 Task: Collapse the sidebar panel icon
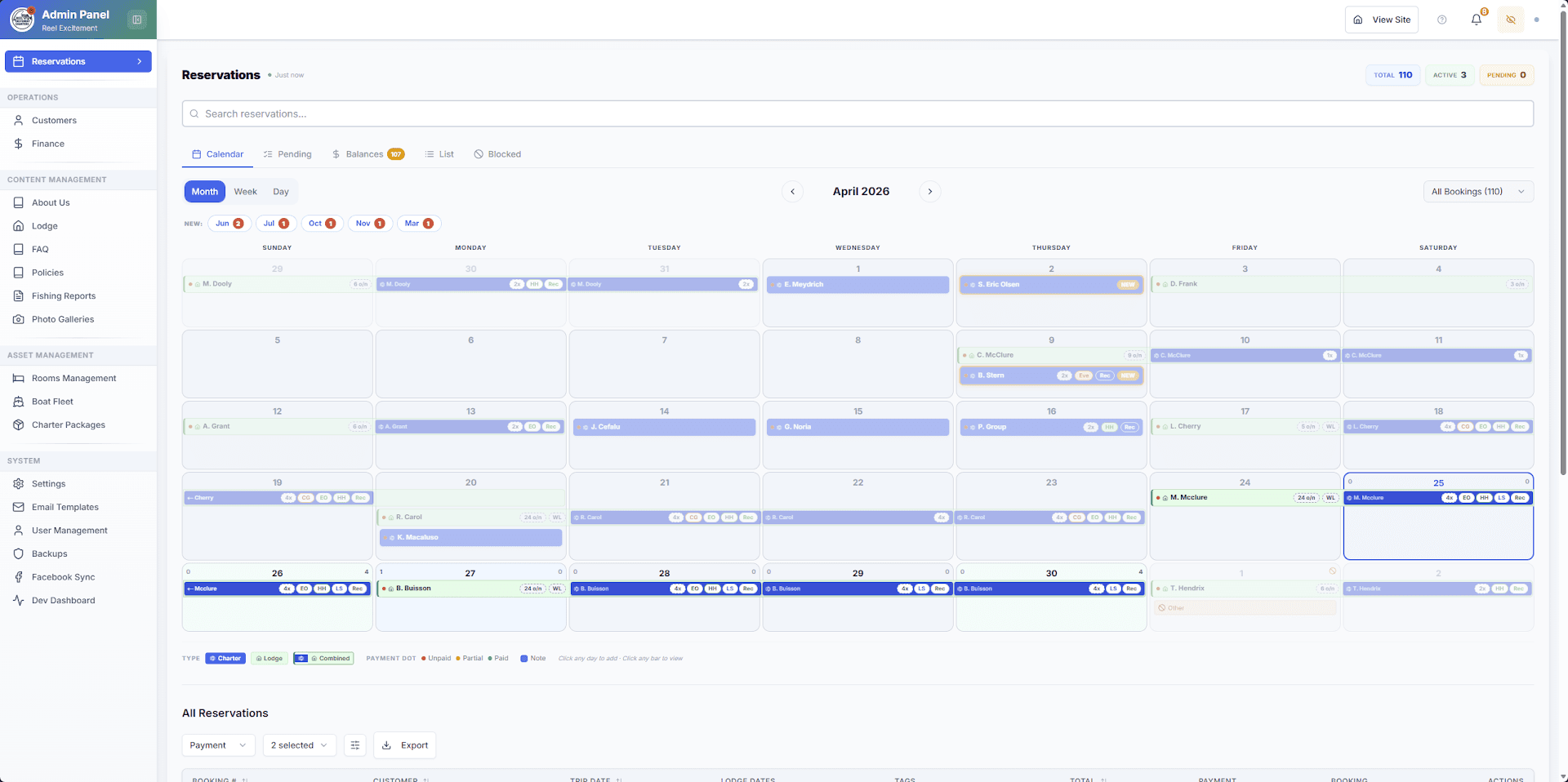137,20
